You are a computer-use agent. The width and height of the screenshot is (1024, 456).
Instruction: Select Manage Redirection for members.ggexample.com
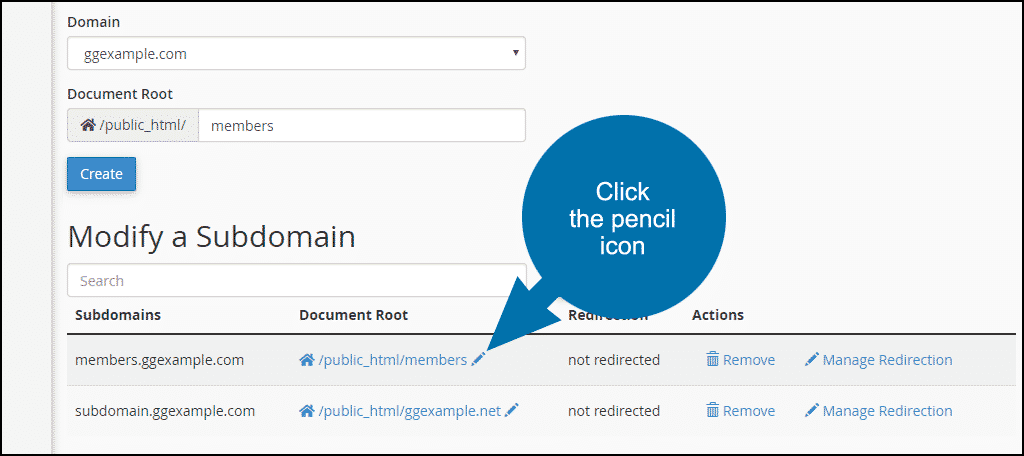pos(887,360)
